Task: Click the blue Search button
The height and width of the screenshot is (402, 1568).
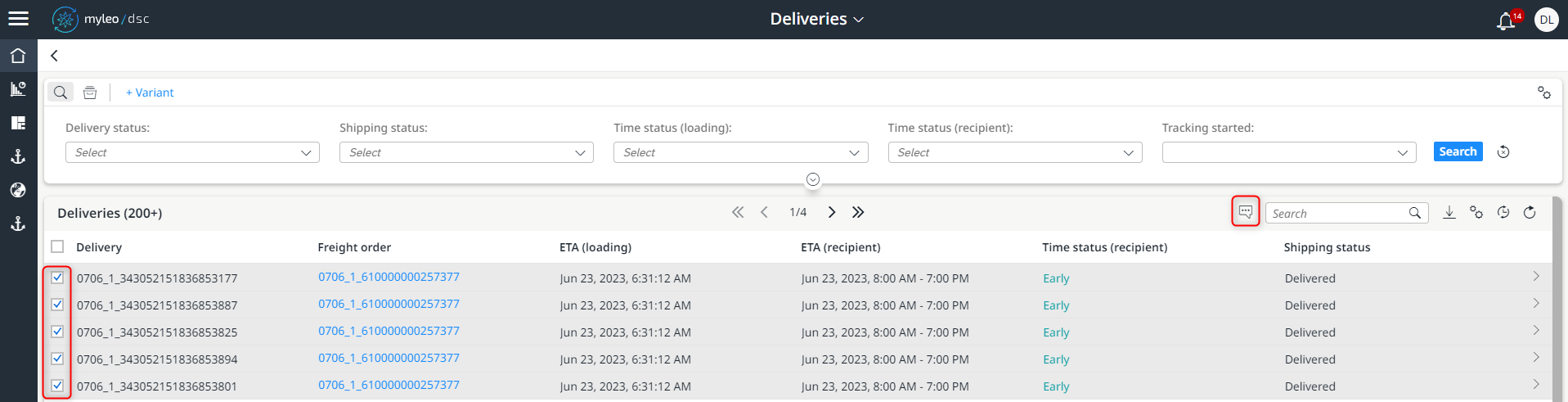Action: 1458,151
